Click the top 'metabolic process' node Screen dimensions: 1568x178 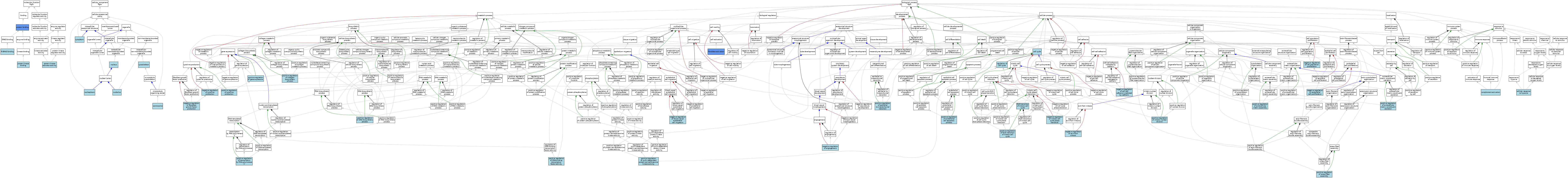pos(485,15)
